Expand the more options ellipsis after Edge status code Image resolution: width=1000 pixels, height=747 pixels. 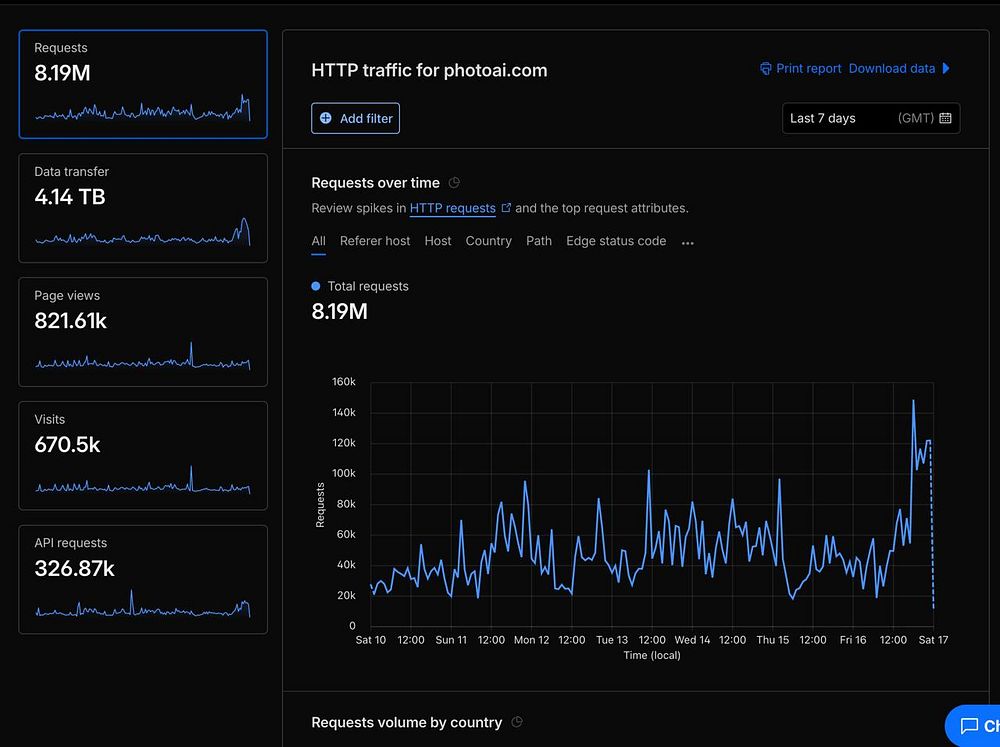pos(687,242)
